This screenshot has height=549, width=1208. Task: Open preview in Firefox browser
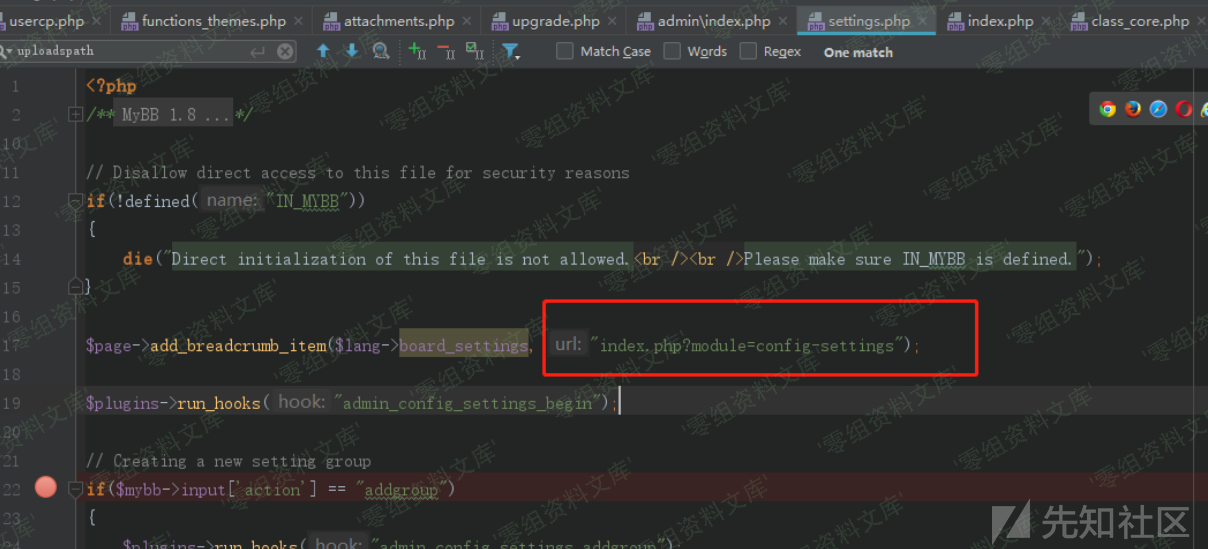1133,109
